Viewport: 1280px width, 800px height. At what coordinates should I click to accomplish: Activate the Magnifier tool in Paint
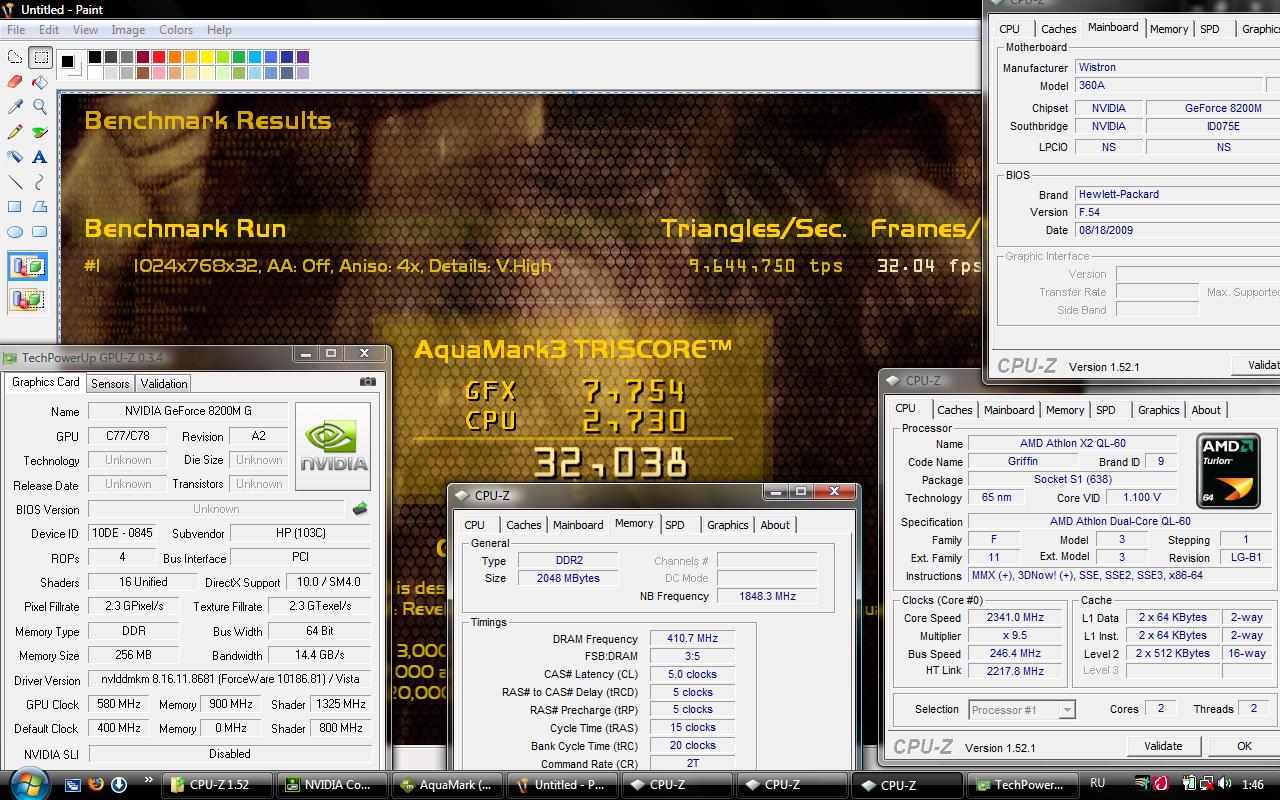point(40,107)
